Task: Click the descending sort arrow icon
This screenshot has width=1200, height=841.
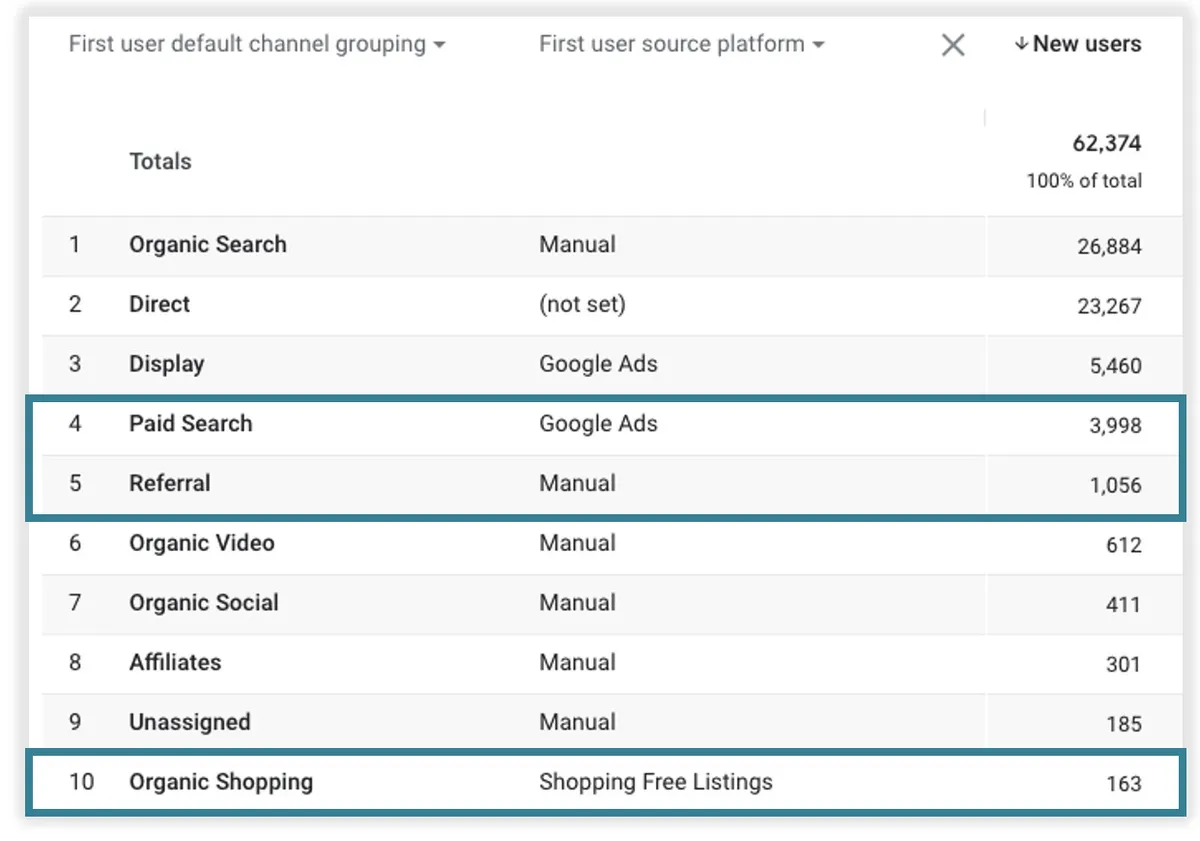Action: pos(1021,44)
